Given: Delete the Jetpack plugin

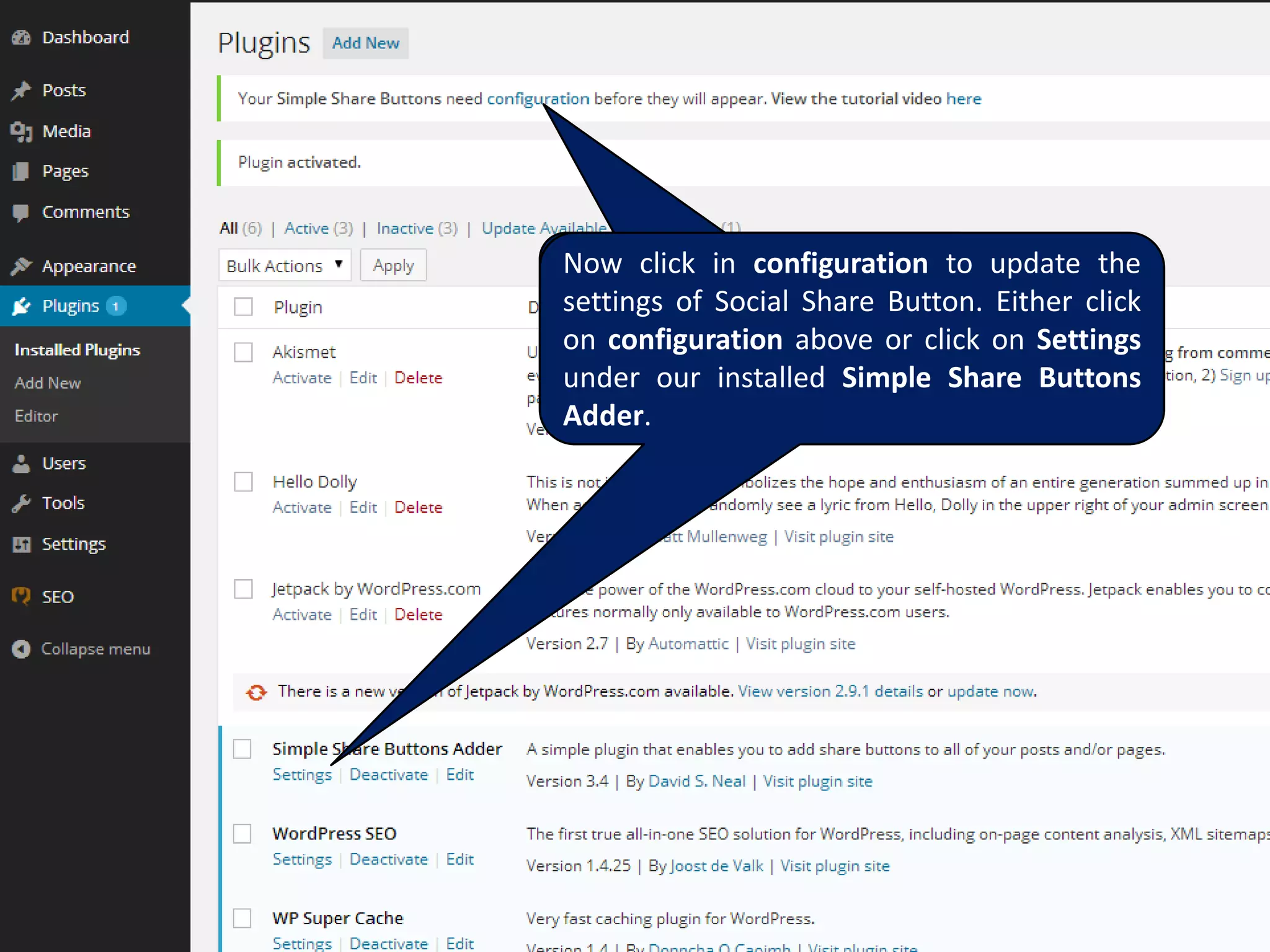Looking at the screenshot, I should click(419, 615).
